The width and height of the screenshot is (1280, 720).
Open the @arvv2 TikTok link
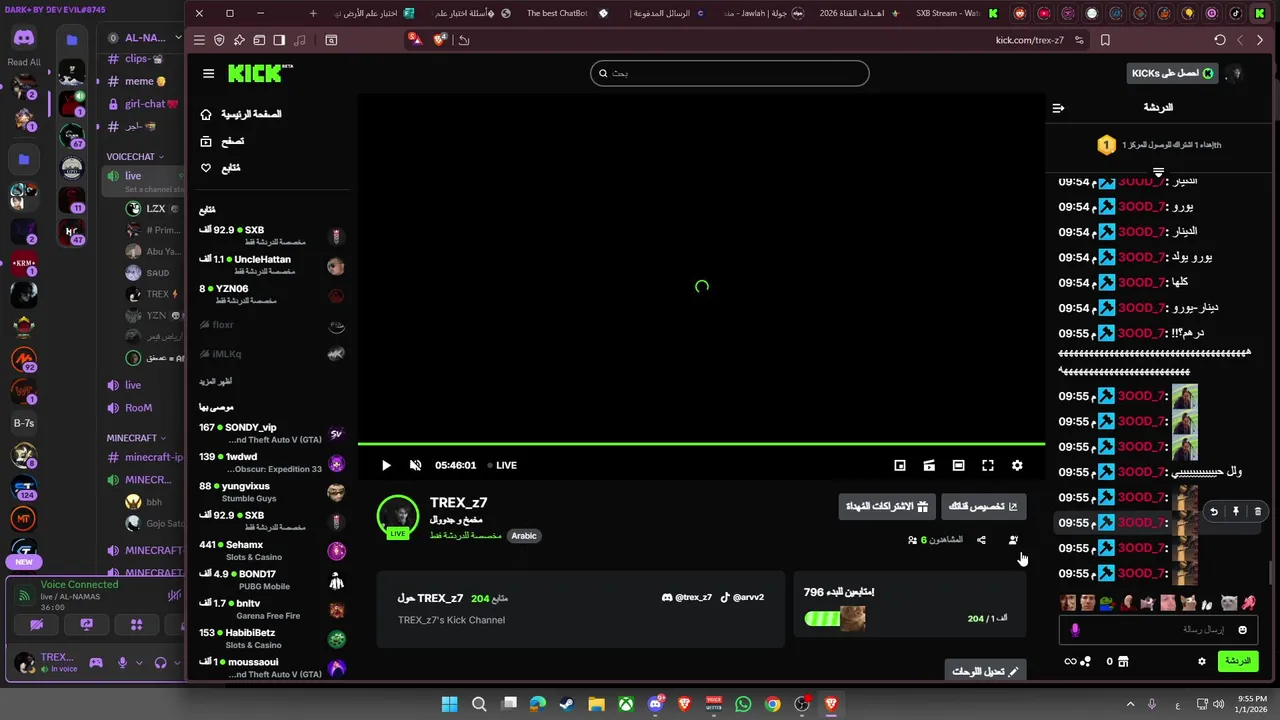(742, 597)
